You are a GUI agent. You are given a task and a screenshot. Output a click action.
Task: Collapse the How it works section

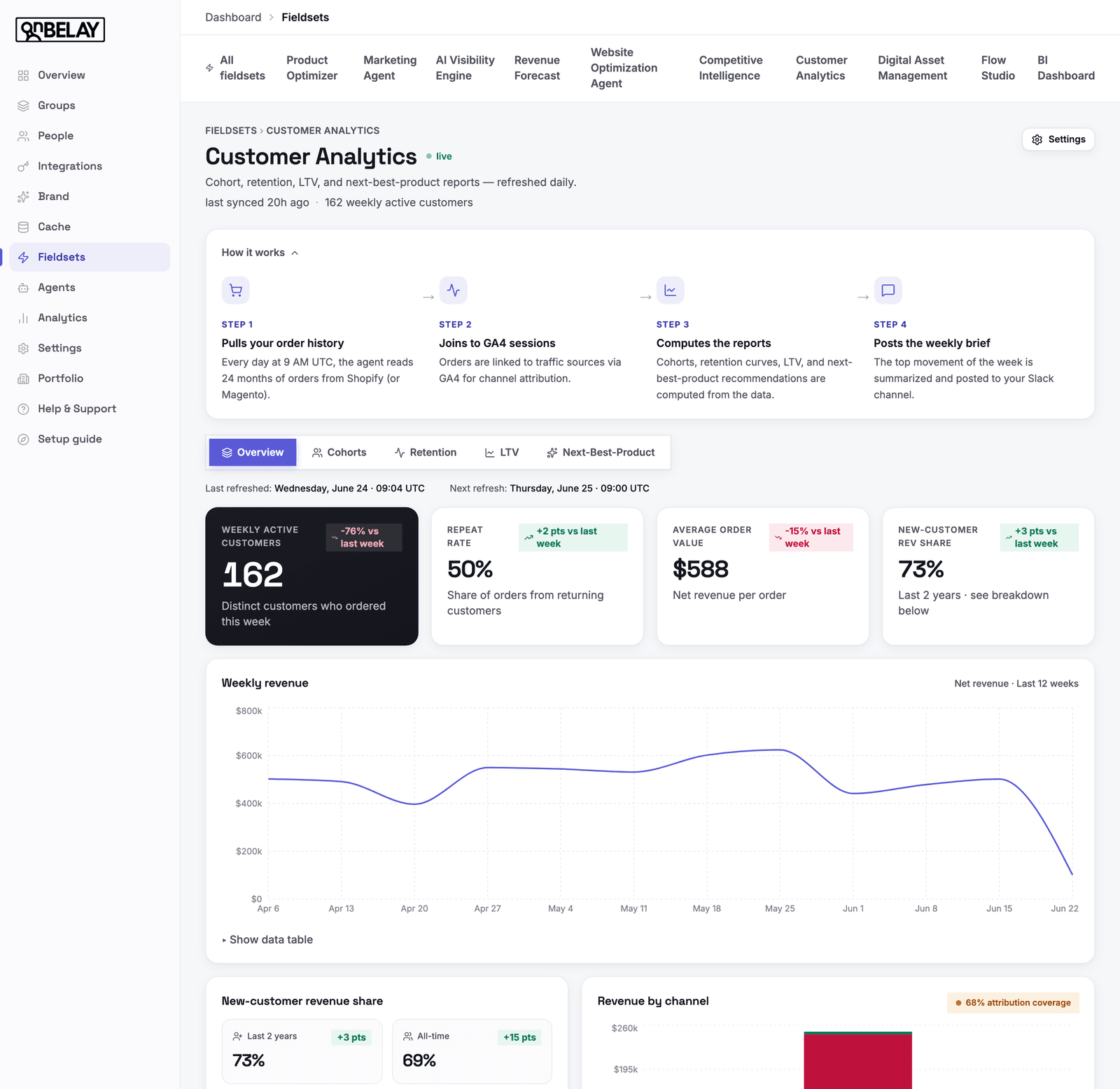[x=260, y=253]
